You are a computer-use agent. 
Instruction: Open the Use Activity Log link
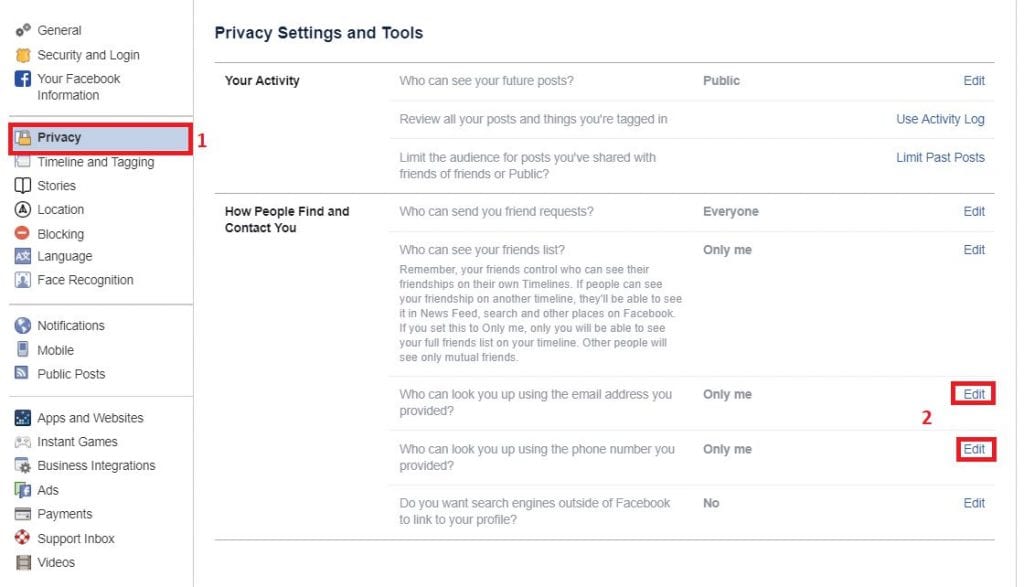(940, 119)
